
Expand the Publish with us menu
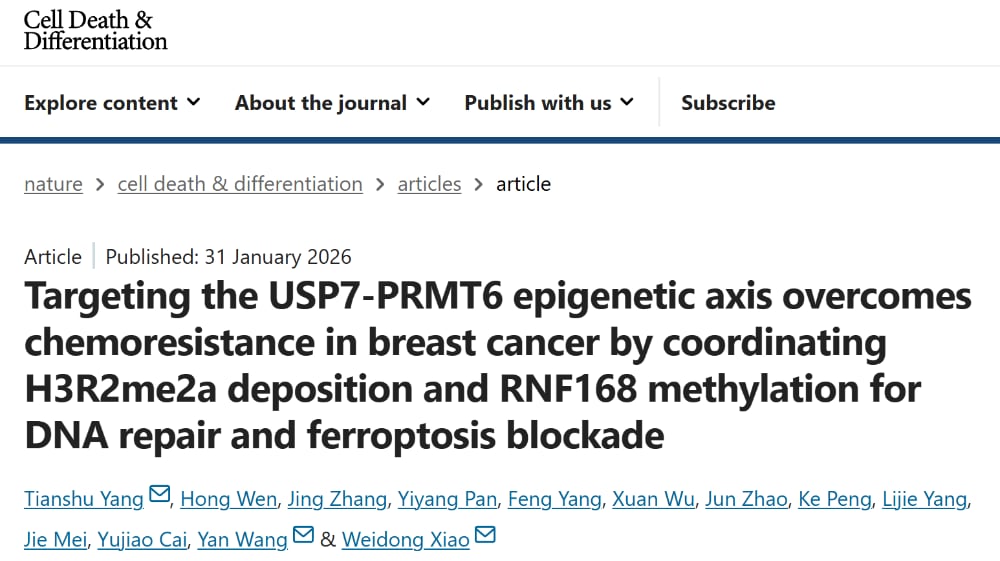point(549,103)
